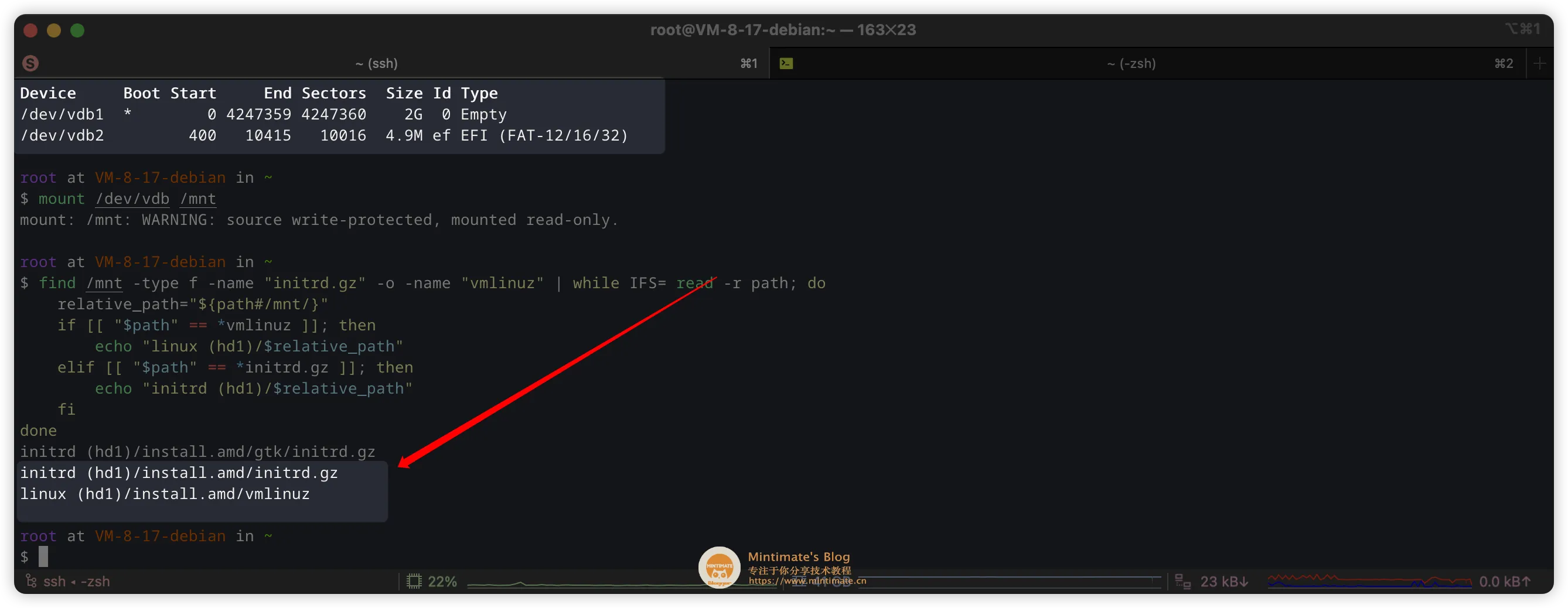The height and width of the screenshot is (608, 1568).
Task: Click the job branch icon beside ssh
Action: [30, 581]
